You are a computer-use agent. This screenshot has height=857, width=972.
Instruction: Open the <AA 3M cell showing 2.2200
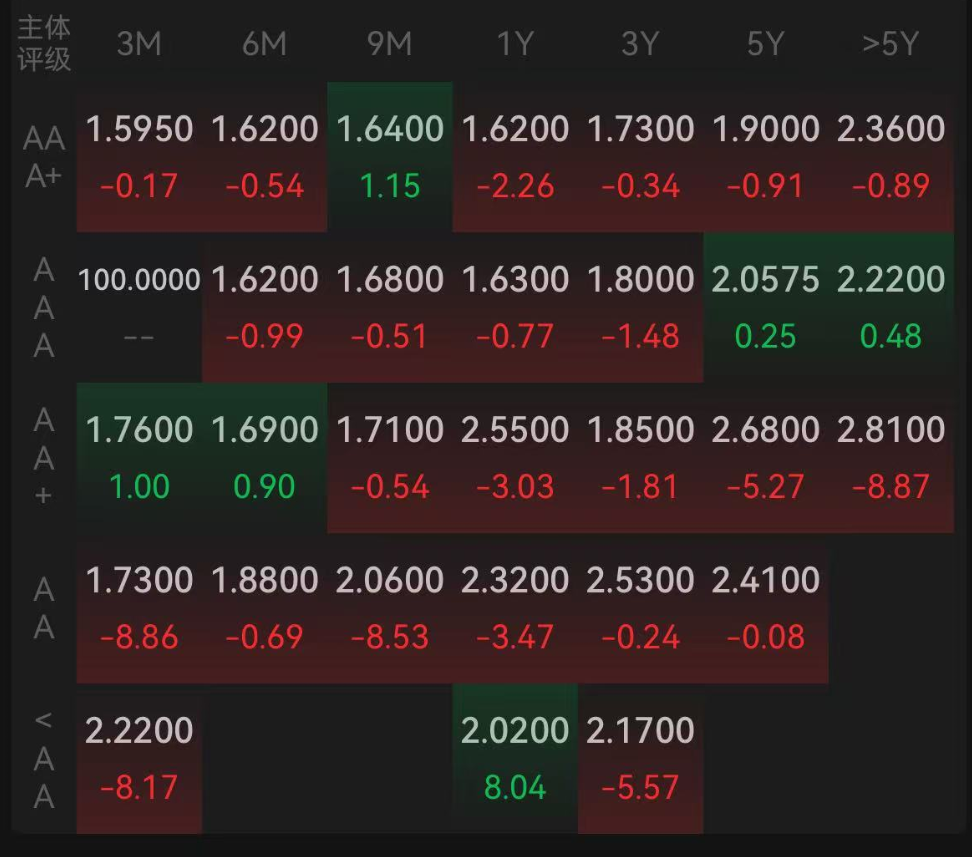pyautogui.click(x=139, y=758)
